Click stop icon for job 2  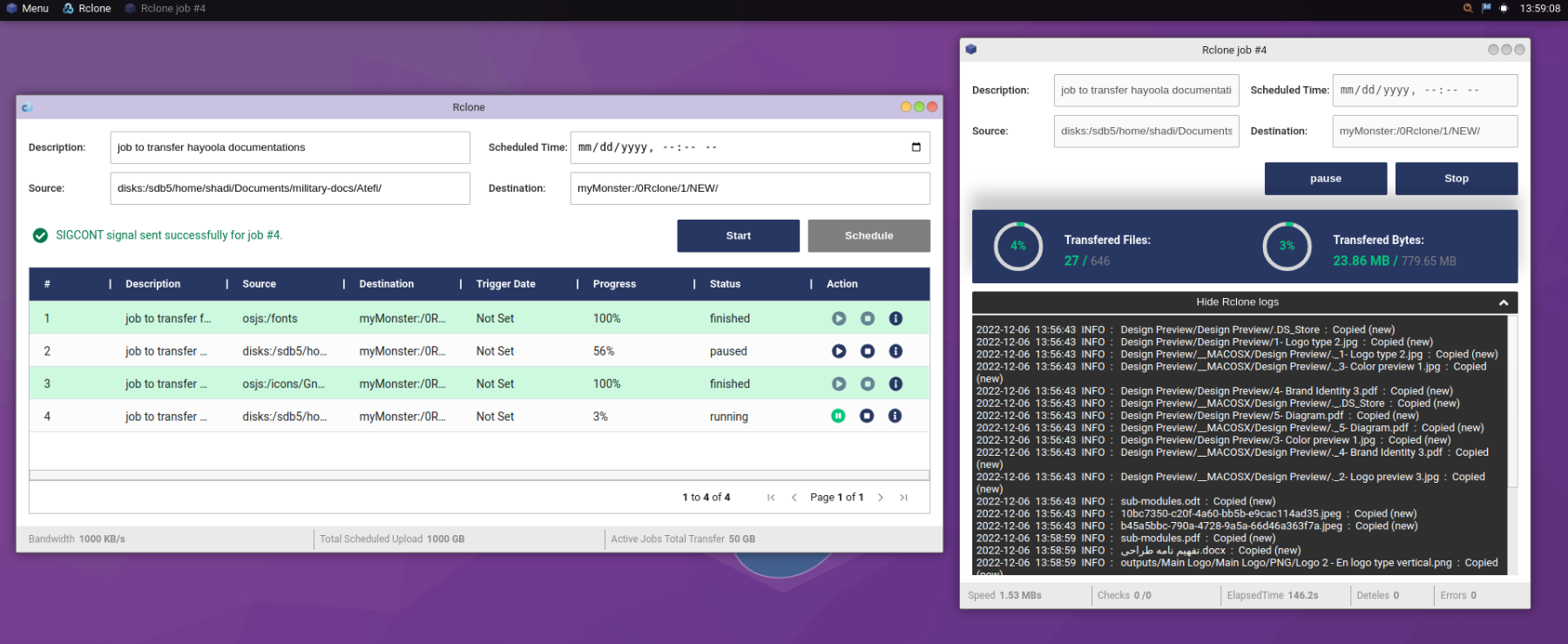867,351
